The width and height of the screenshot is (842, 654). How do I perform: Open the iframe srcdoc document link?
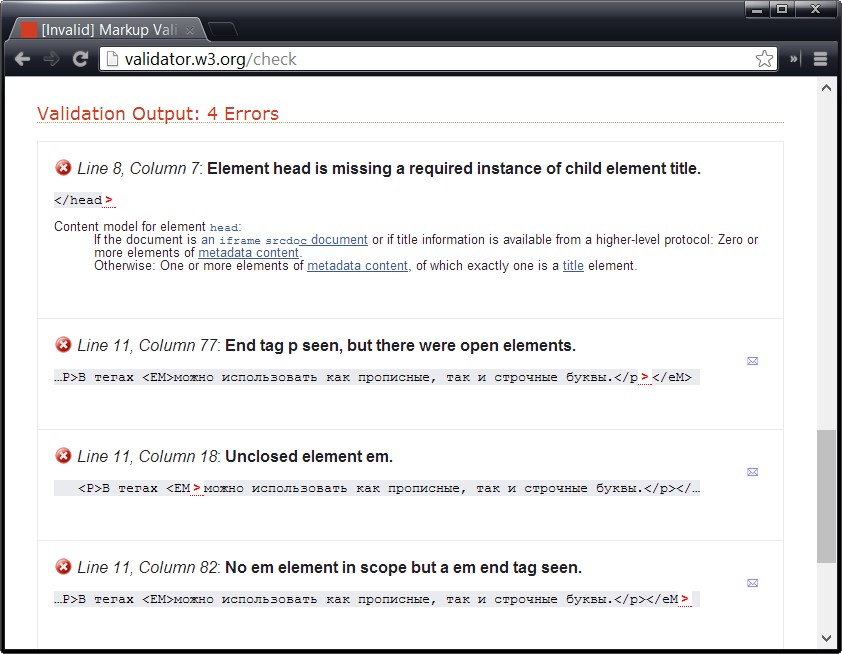pyautogui.click(x=285, y=239)
